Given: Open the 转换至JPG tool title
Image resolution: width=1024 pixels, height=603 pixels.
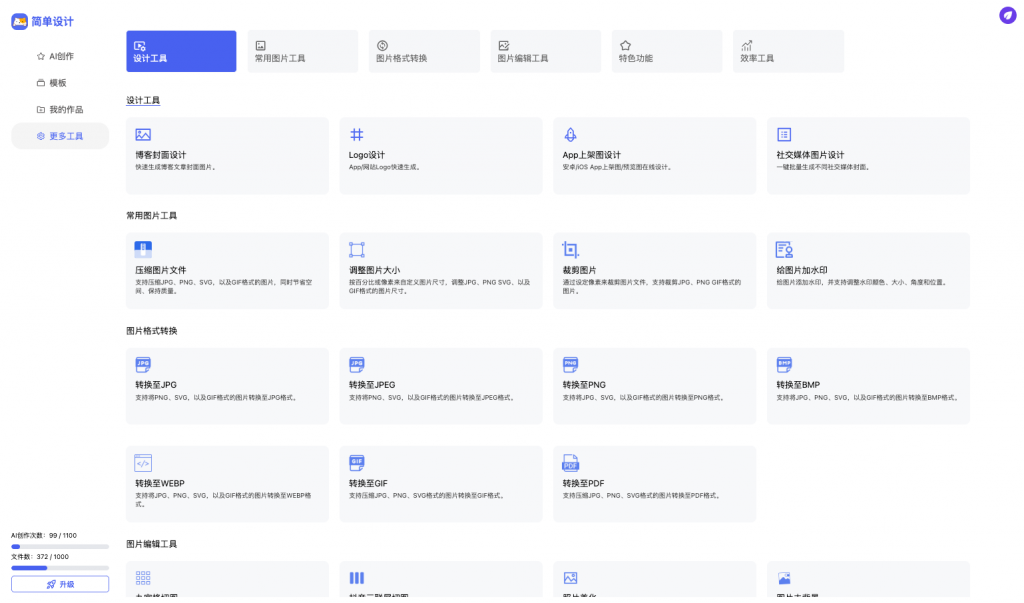Looking at the screenshot, I should [156, 385].
